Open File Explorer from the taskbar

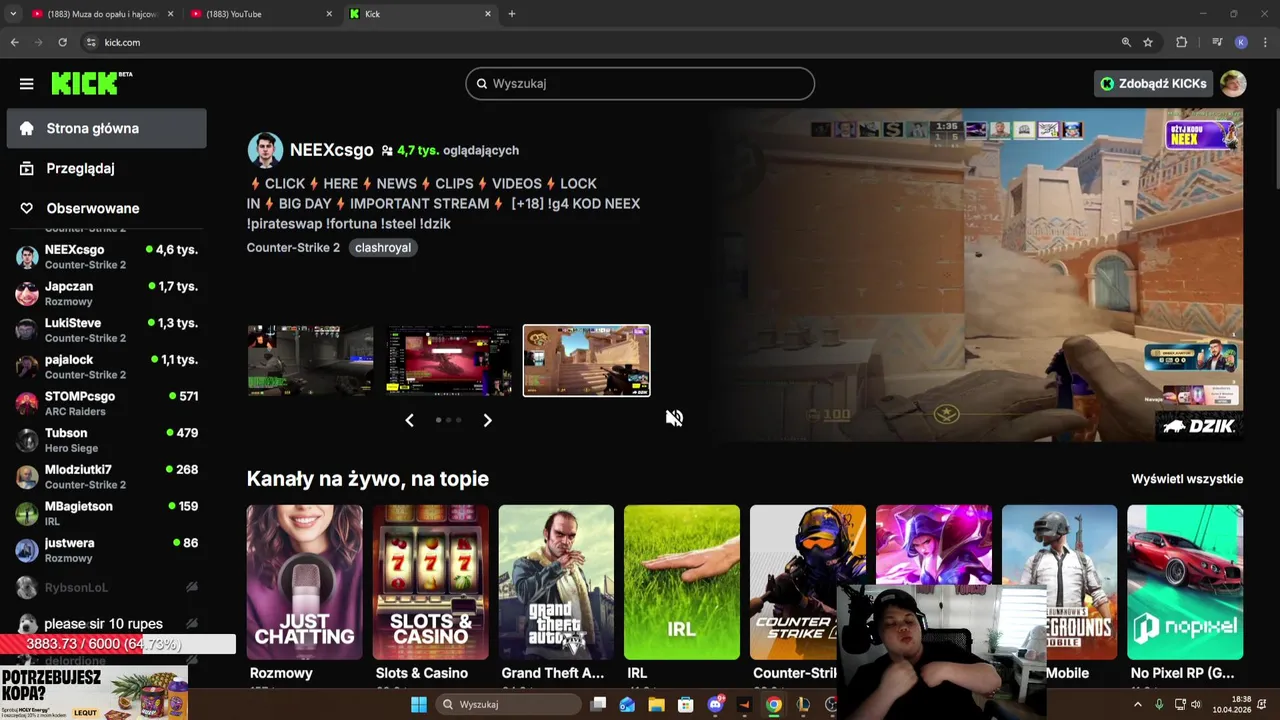[x=656, y=704]
